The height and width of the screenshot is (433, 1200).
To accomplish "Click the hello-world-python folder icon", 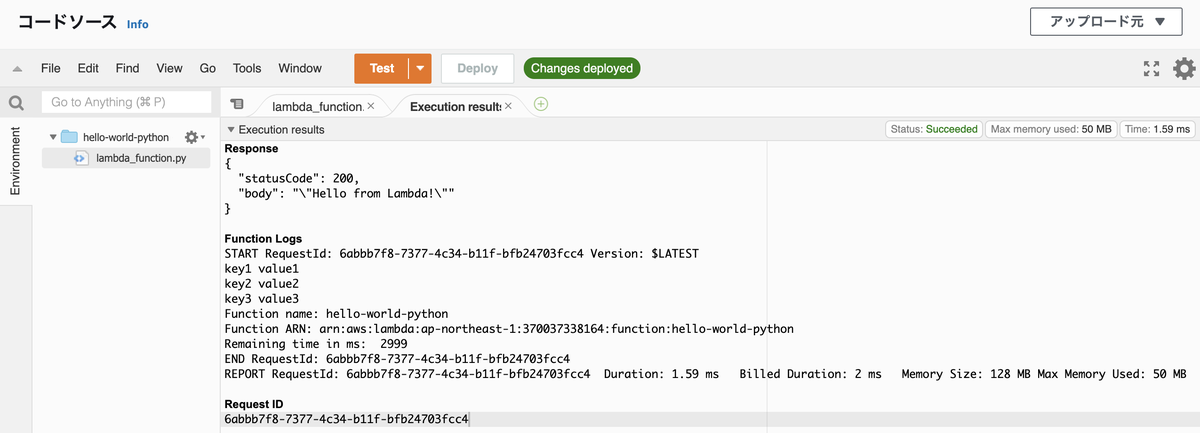I will coord(69,137).
